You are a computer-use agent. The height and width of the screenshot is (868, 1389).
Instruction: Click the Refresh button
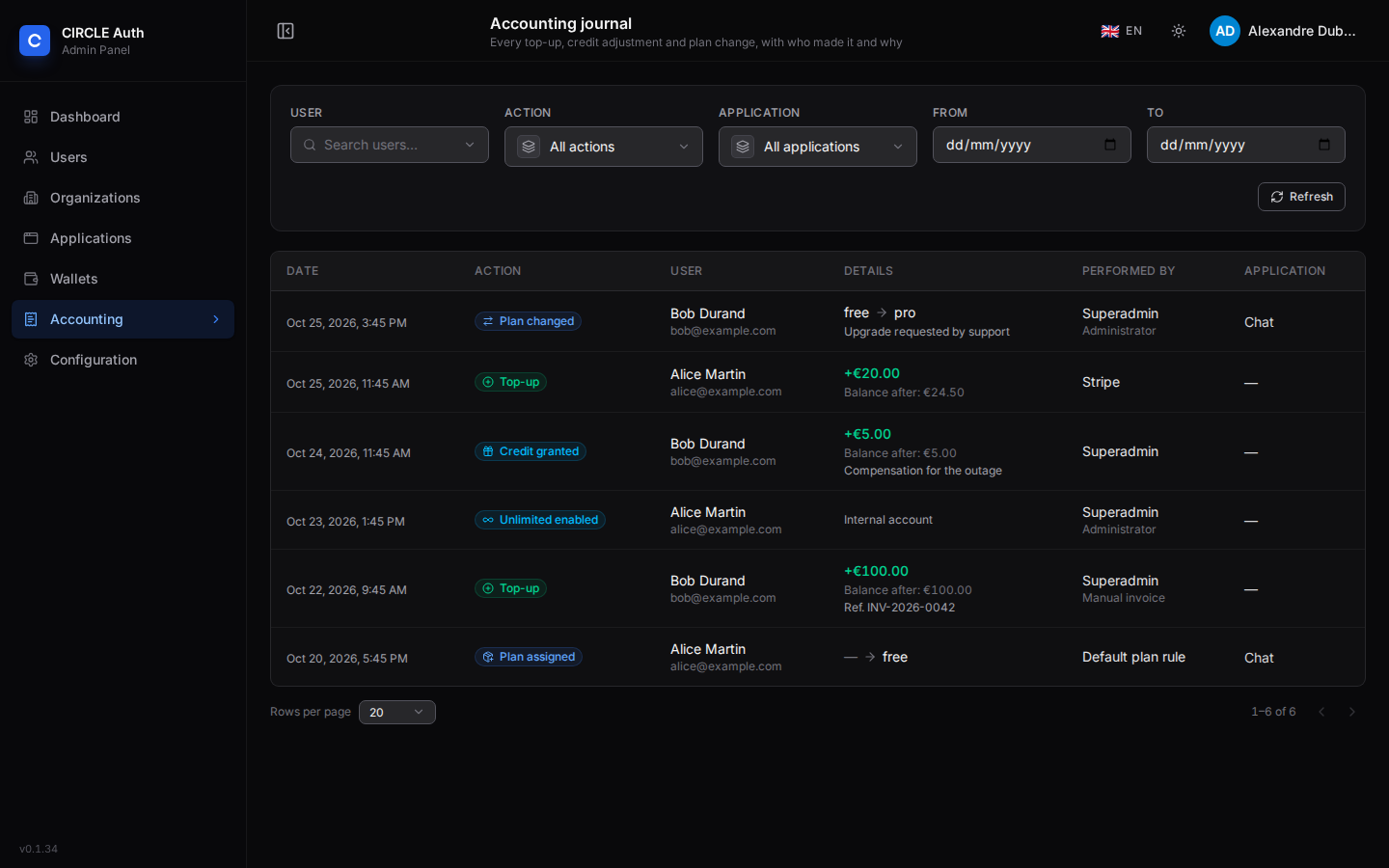click(x=1301, y=197)
